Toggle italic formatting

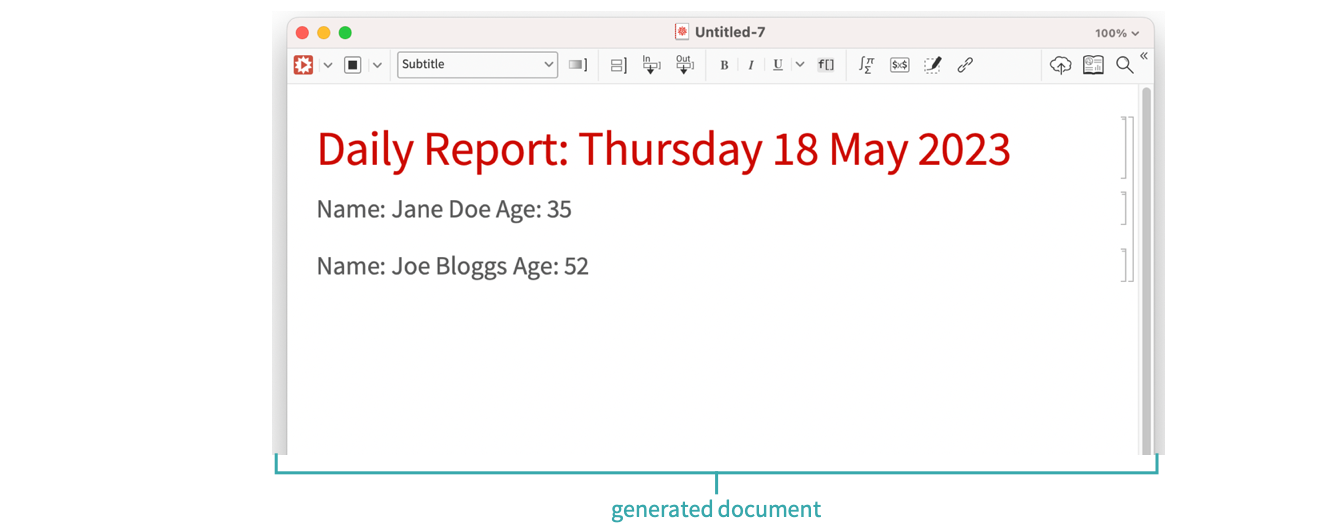click(x=750, y=65)
